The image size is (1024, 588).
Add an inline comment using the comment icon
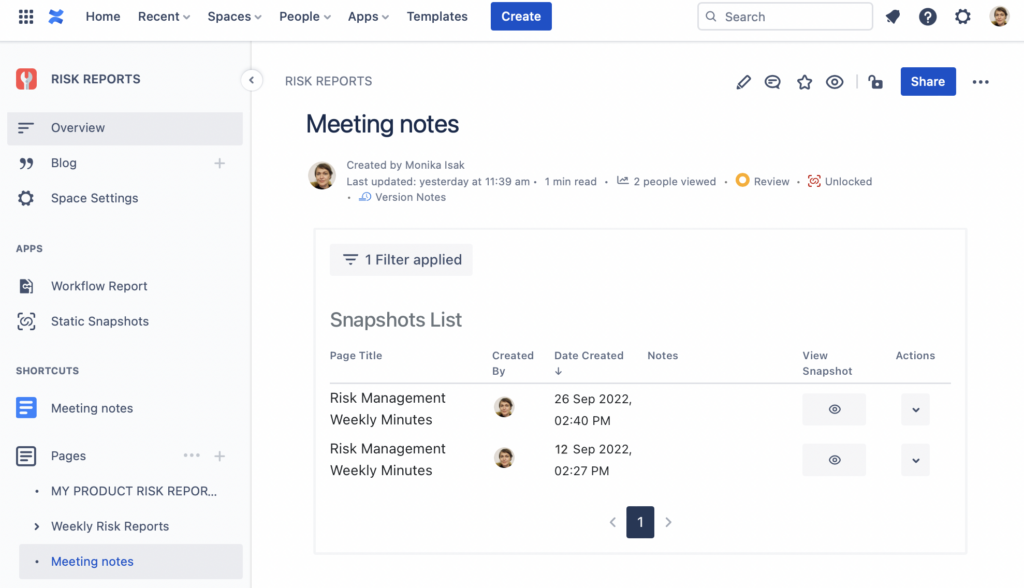(x=772, y=81)
